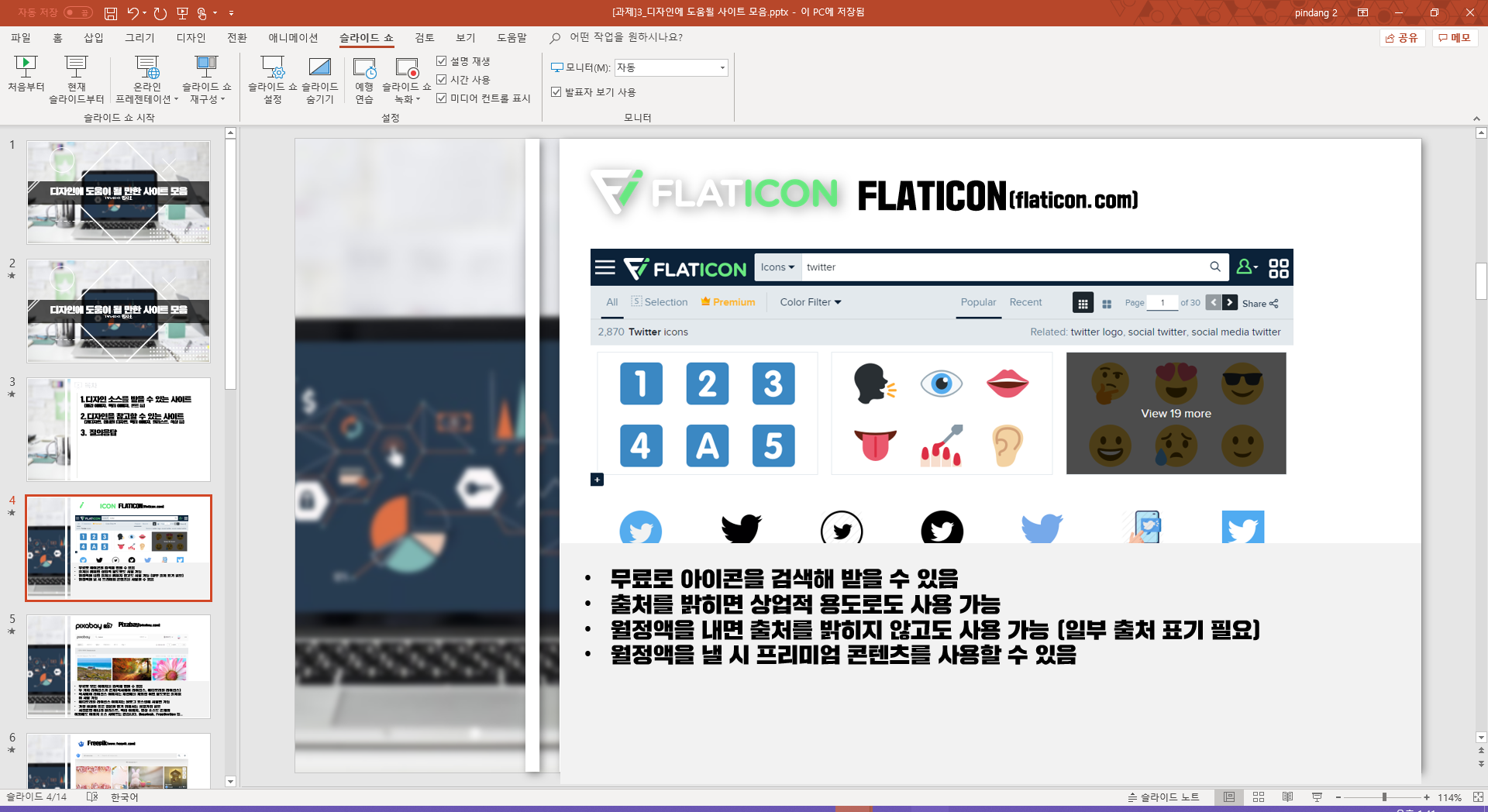Uncheck Use Timings (시간 사용)
This screenshot has height=812, width=1488.
click(x=442, y=79)
